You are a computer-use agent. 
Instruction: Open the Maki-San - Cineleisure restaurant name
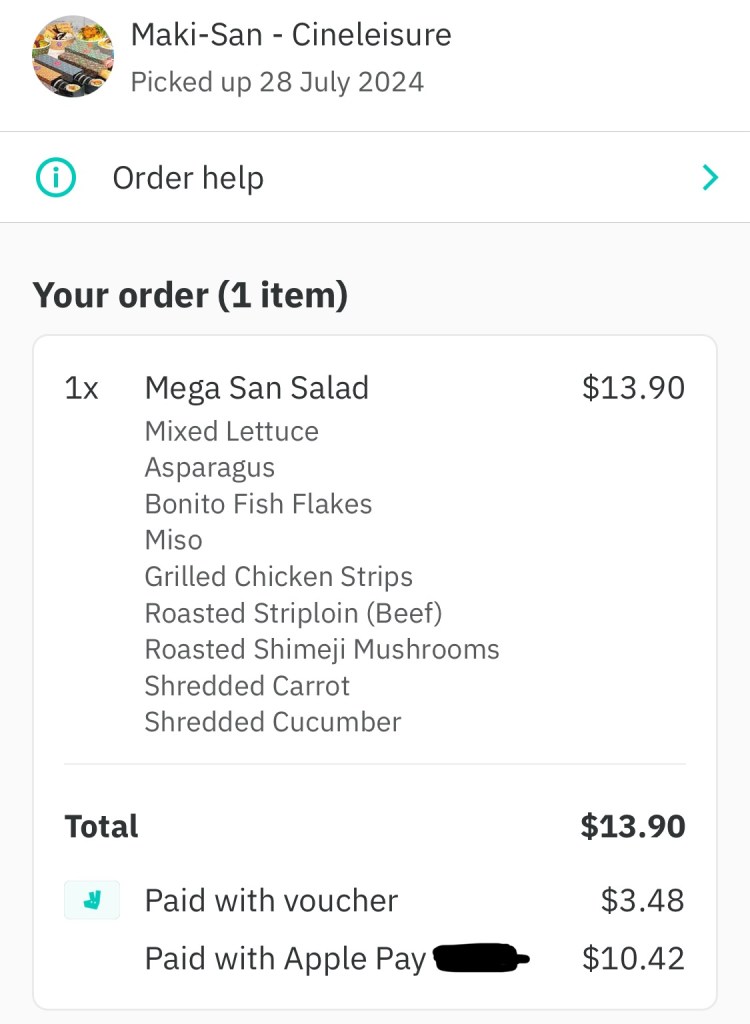tap(291, 36)
